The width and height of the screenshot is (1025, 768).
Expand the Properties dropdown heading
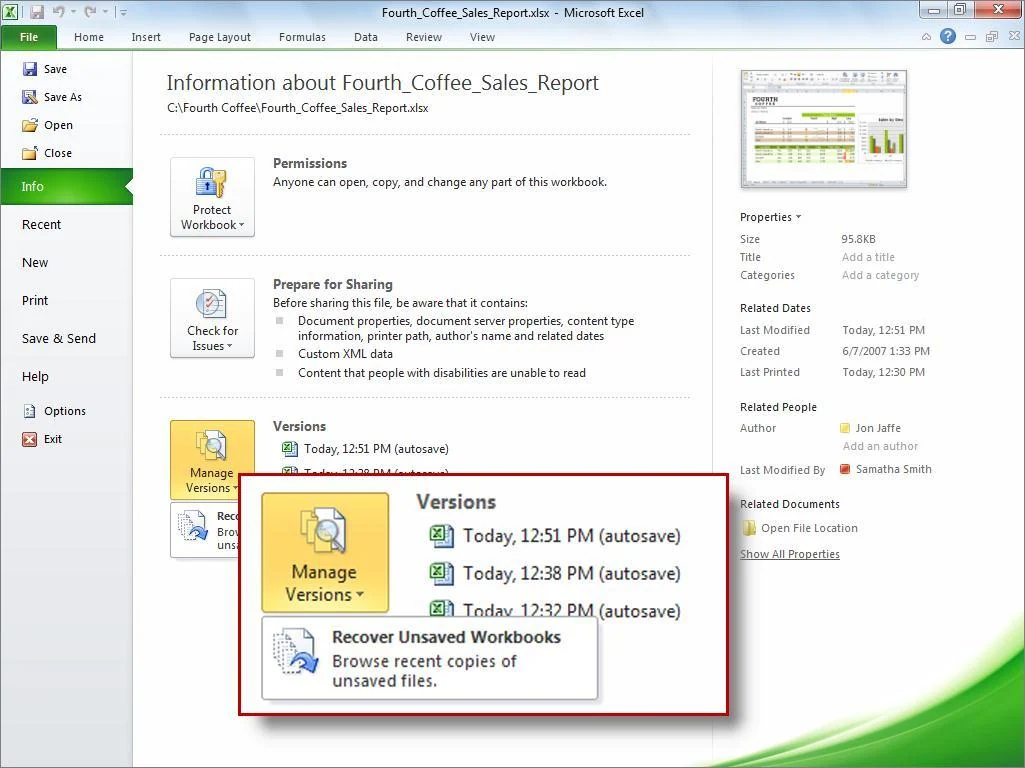[x=770, y=217]
